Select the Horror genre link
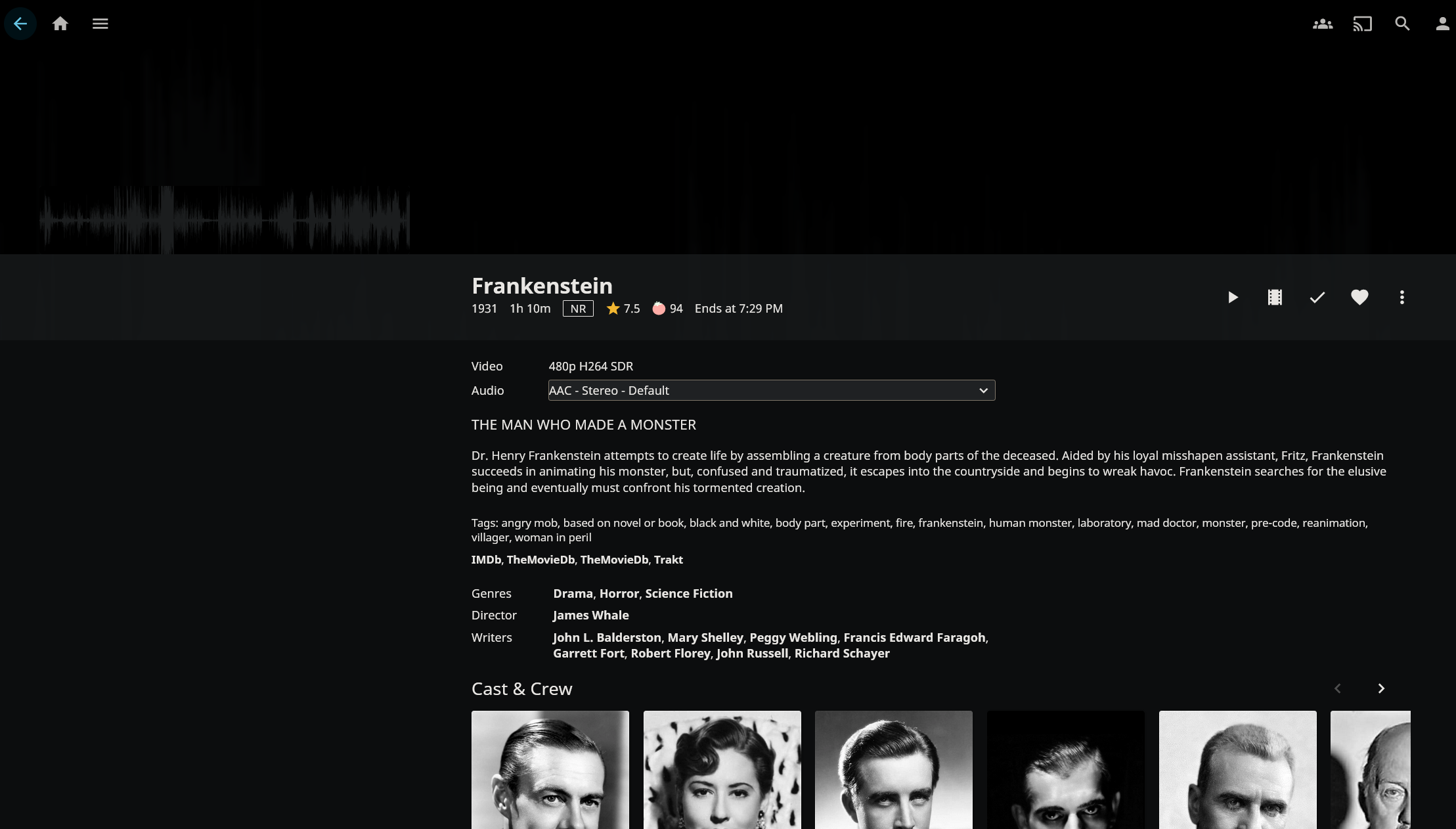The image size is (1456, 829). 619,593
